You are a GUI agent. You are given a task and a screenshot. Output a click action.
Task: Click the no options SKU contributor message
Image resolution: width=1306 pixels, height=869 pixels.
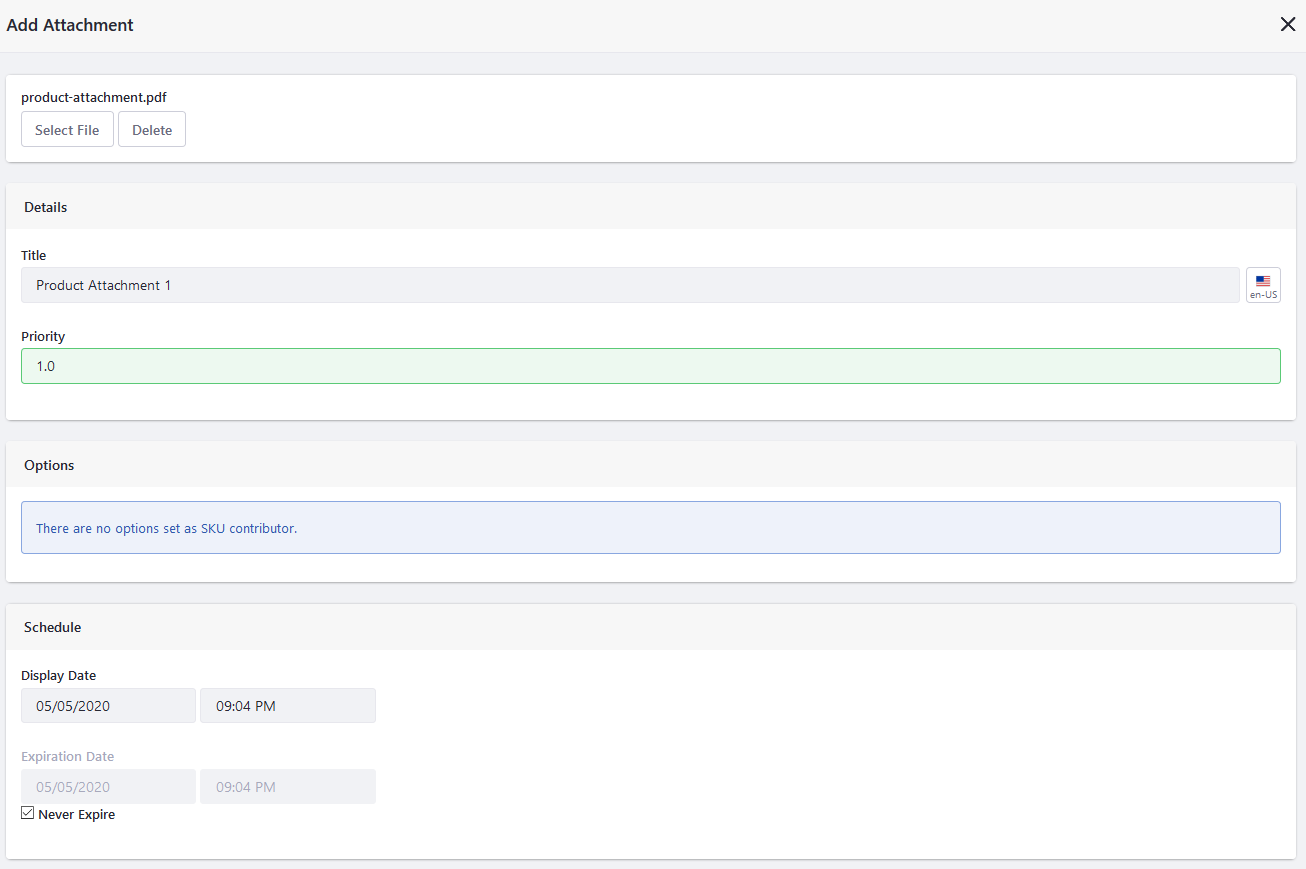[651, 528]
